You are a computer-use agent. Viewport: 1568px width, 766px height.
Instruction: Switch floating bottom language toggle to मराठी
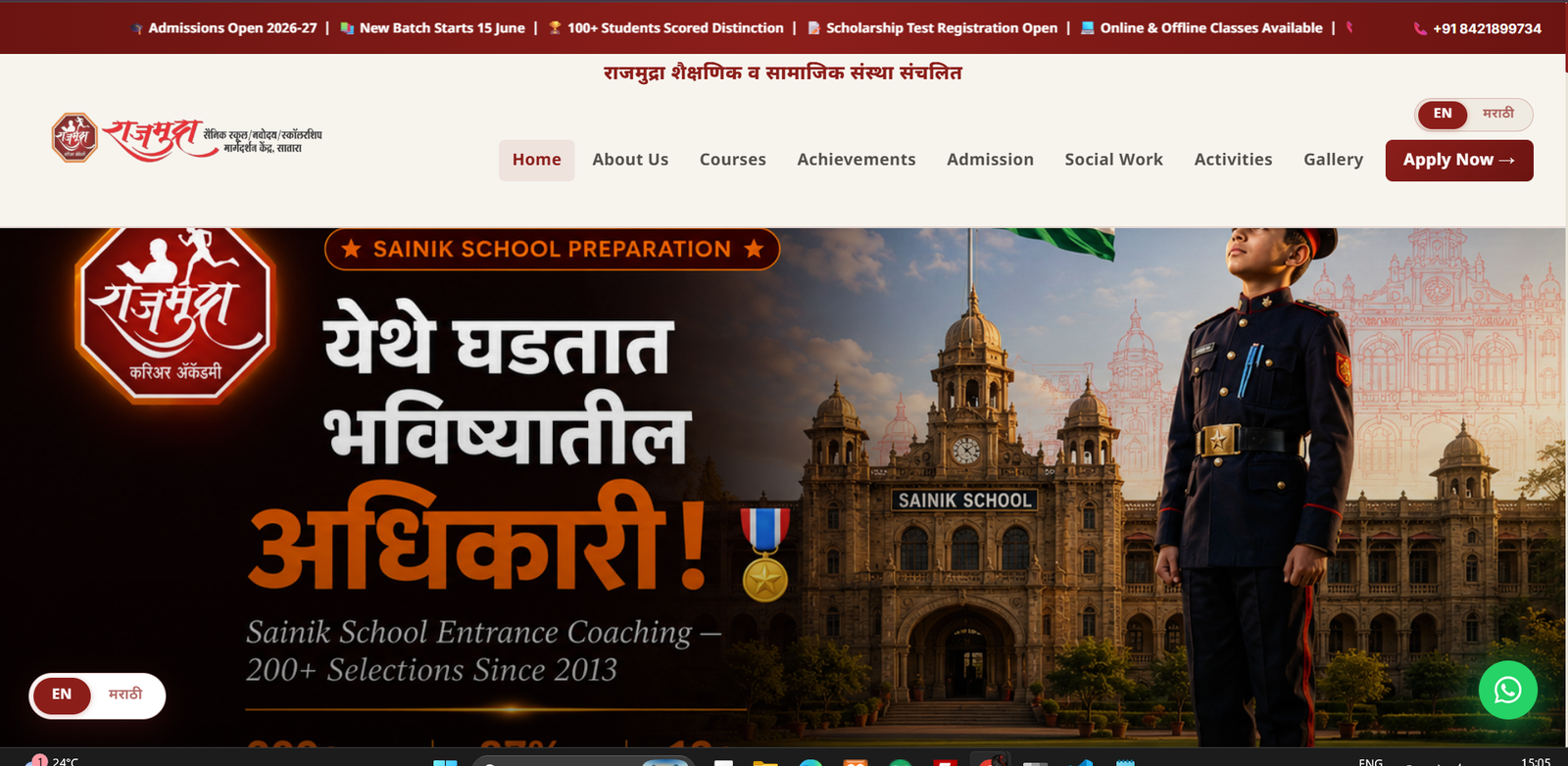pos(125,694)
